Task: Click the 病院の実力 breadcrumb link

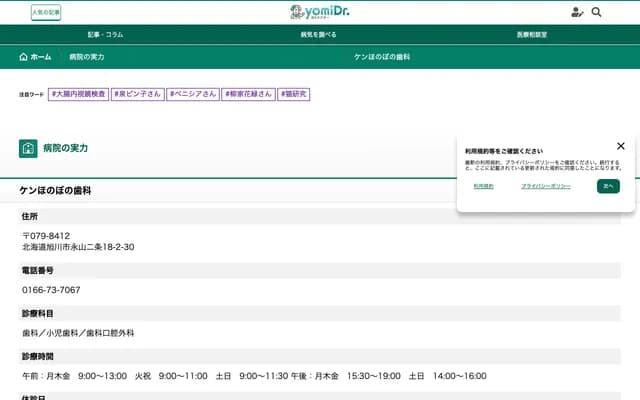Action: tap(86, 57)
